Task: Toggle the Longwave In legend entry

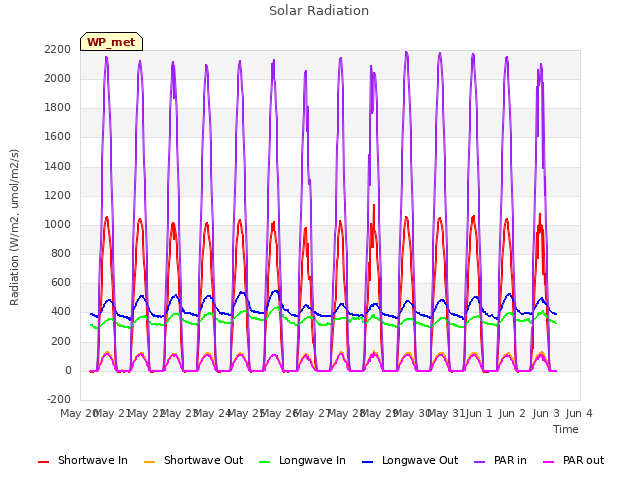Action: point(302,460)
